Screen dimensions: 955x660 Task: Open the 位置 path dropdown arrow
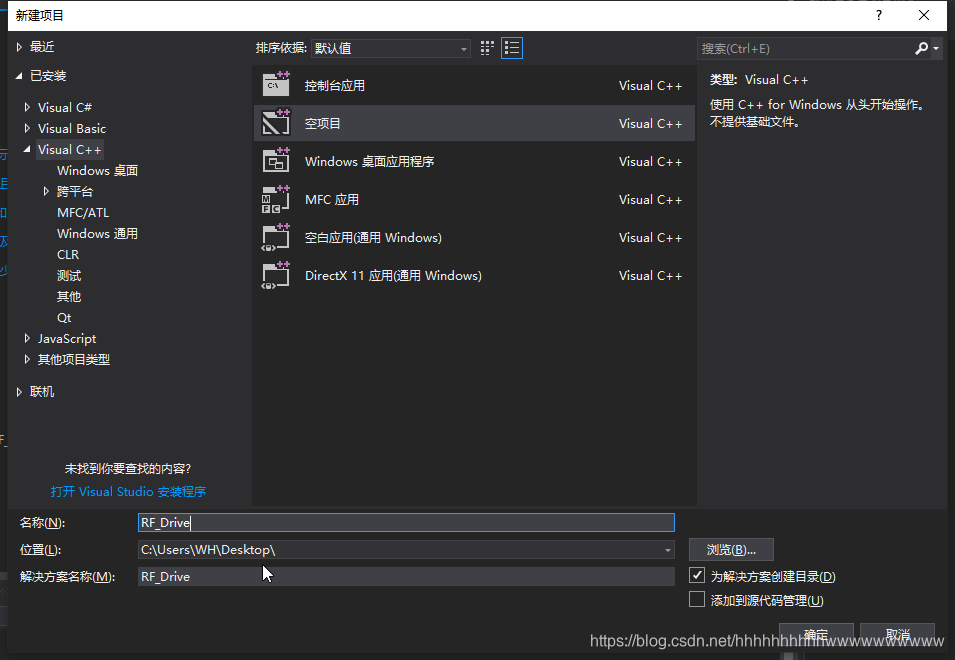point(668,550)
